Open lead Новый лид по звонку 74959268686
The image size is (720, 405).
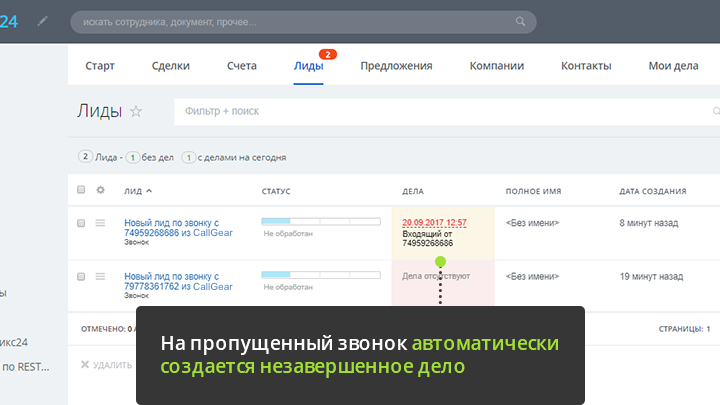coord(171,227)
